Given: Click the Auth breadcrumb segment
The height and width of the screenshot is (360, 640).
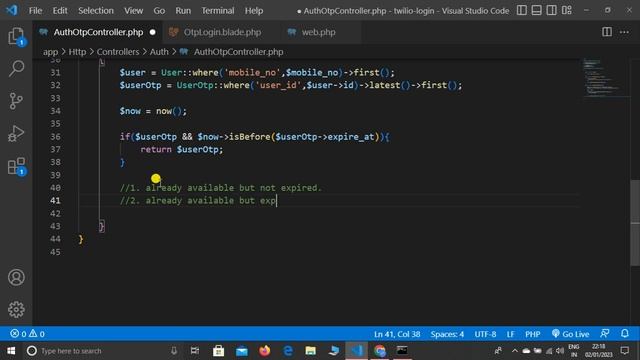Looking at the screenshot, I should point(159,52).
